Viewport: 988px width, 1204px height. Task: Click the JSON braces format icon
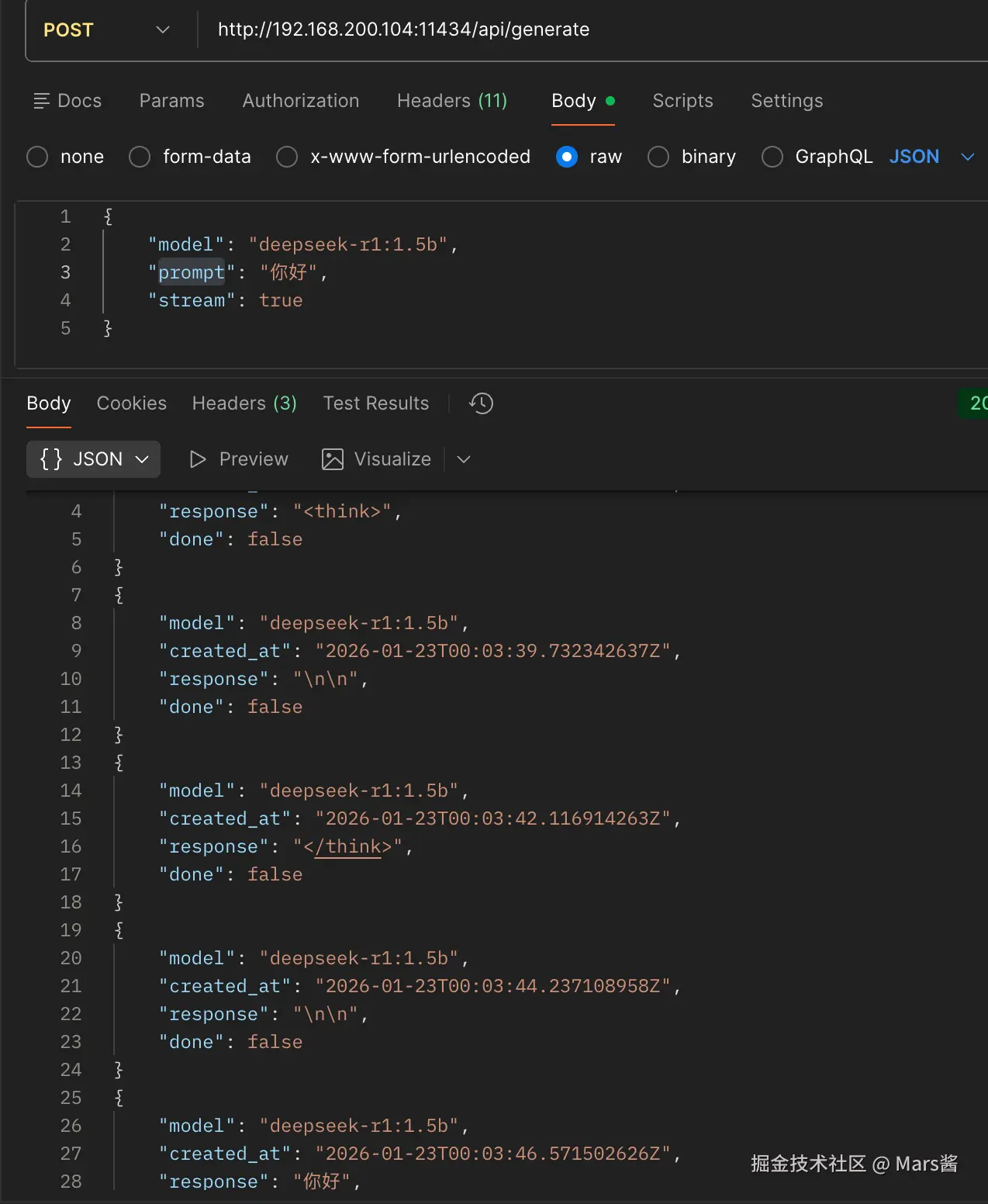pyautogui.click(x=51, y=459)
